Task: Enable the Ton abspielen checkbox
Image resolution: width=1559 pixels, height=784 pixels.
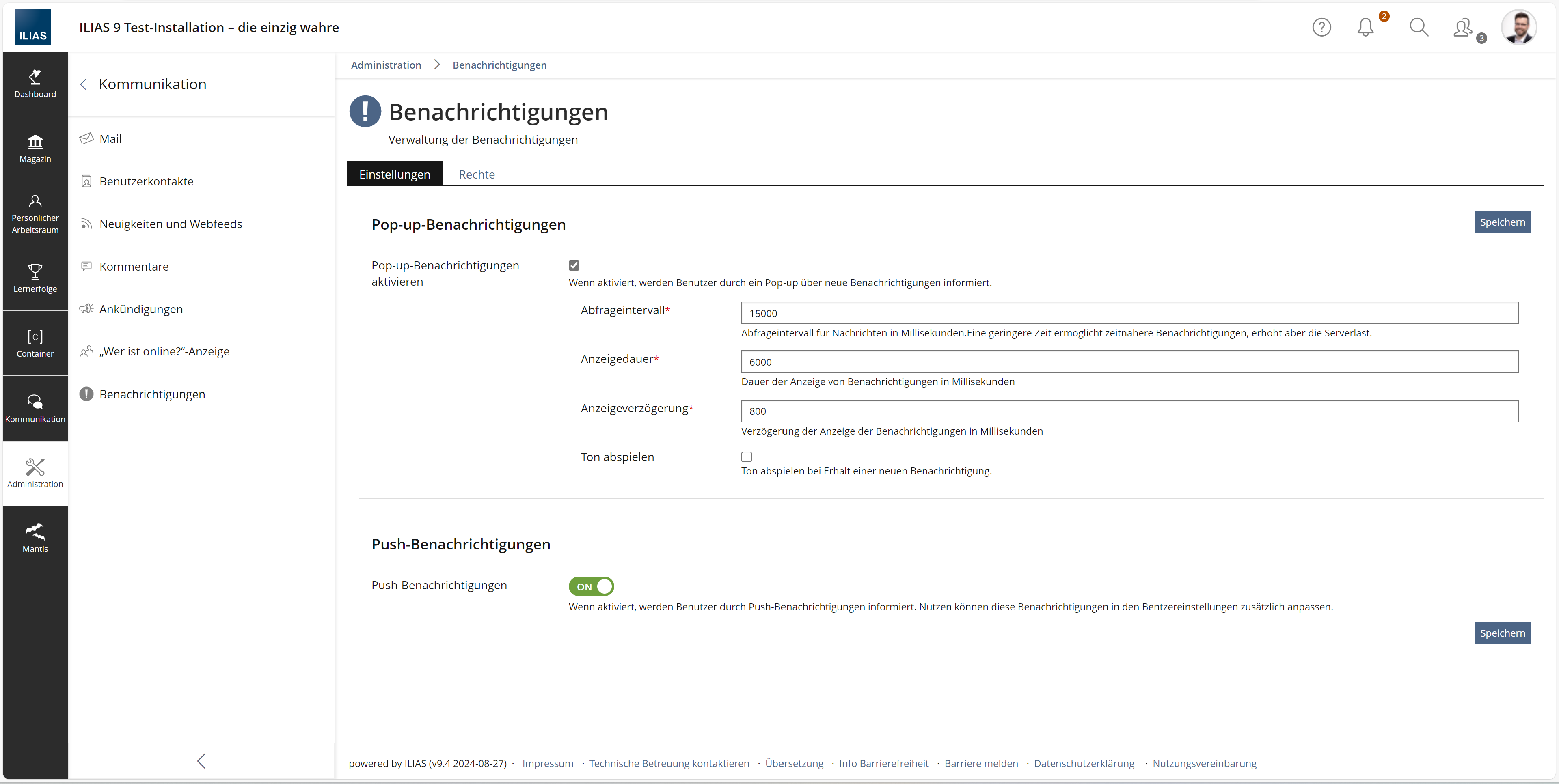Action: (x=746, y=457)
